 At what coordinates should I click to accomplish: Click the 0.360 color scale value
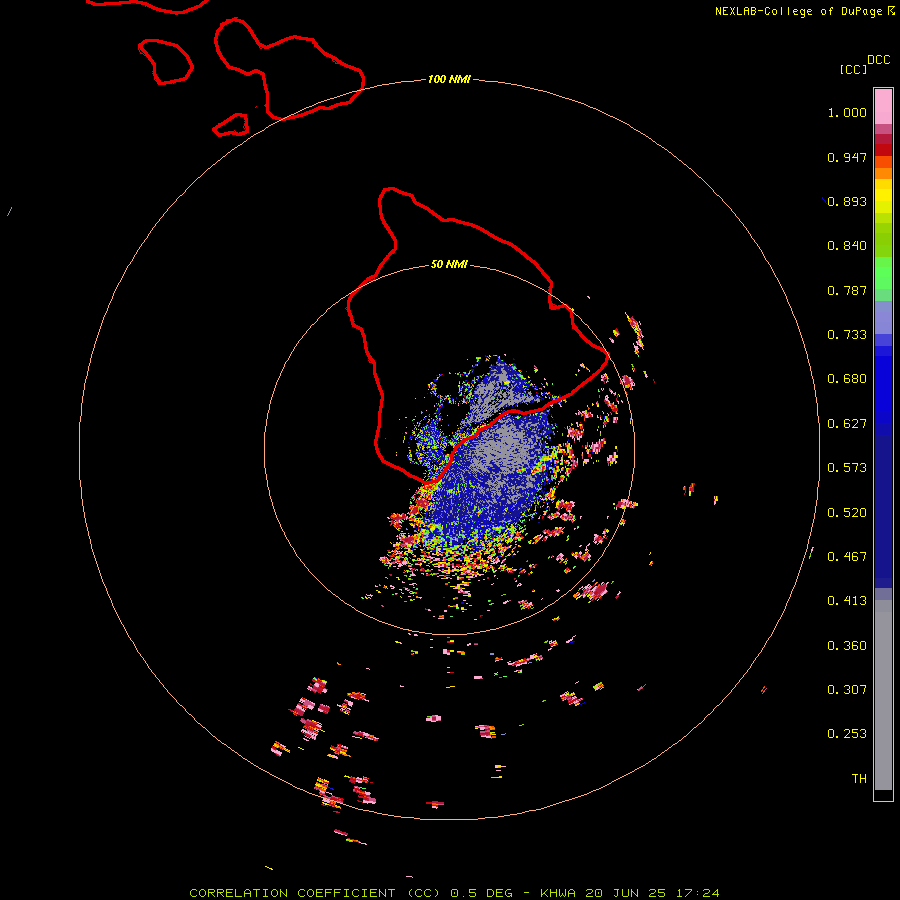point(847,646)
